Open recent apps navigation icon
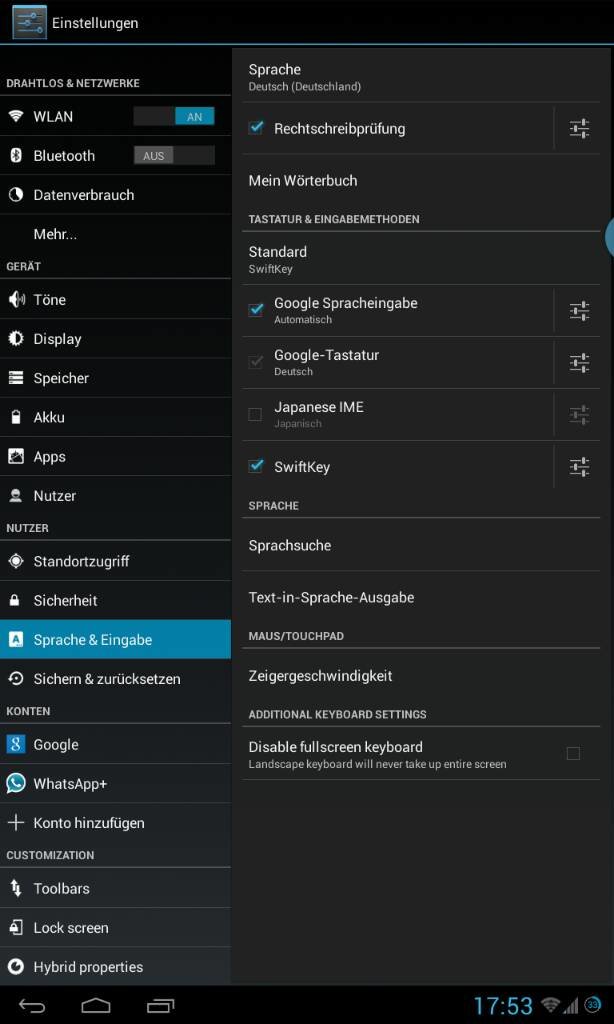The image size is (614, 1024). coord(161,1005)
